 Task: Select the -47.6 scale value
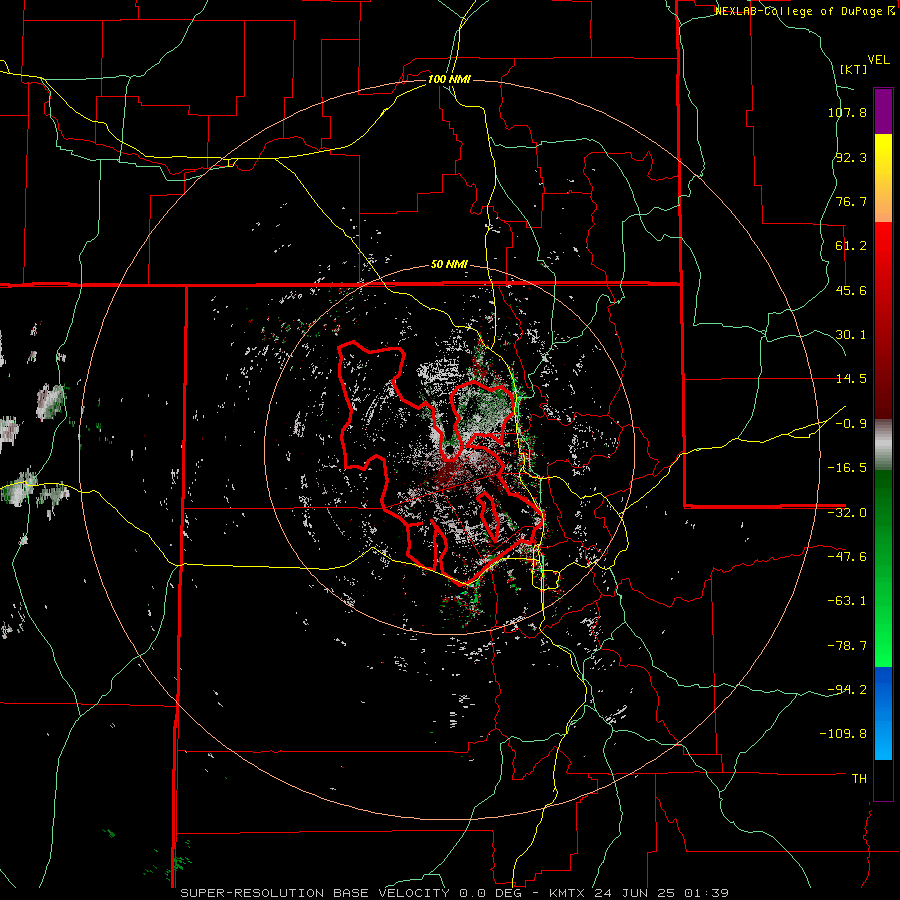847,557
